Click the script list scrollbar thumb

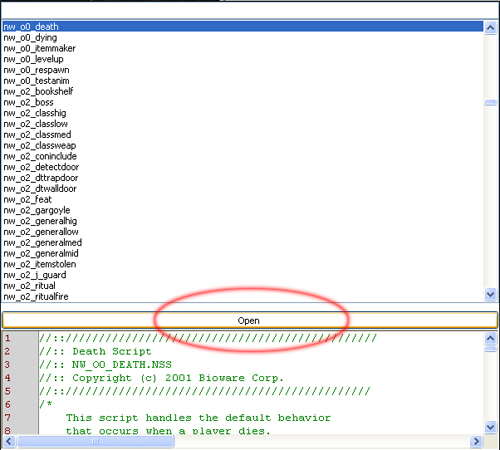(x=490, y=103)
